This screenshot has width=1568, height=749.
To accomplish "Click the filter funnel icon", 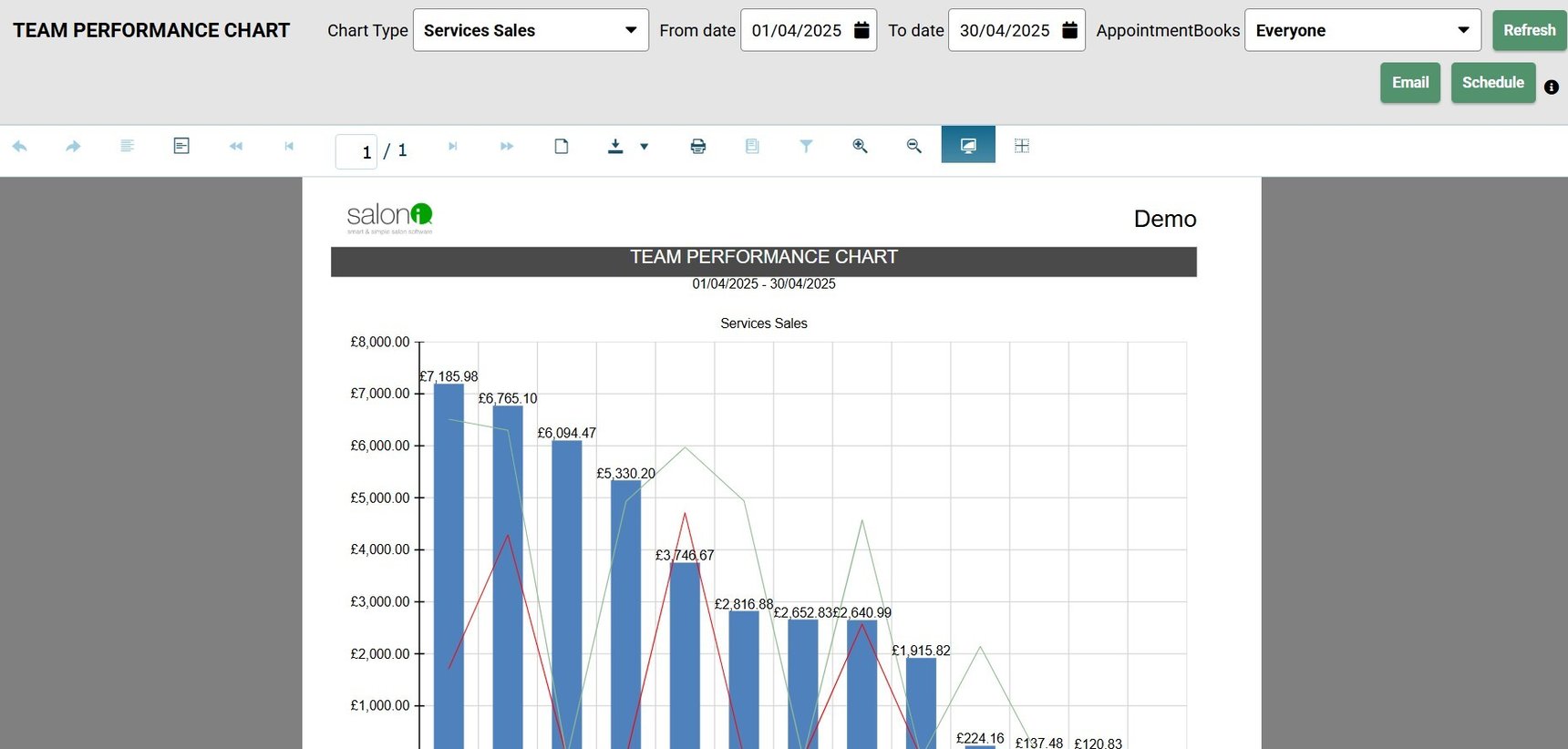I will click(x=806, y=146).
